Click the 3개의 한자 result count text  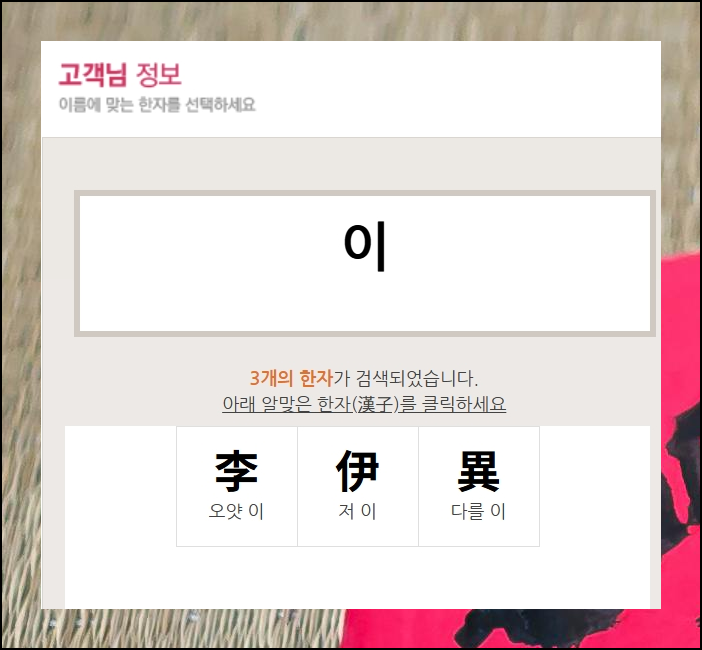click(x=291, y=378)
